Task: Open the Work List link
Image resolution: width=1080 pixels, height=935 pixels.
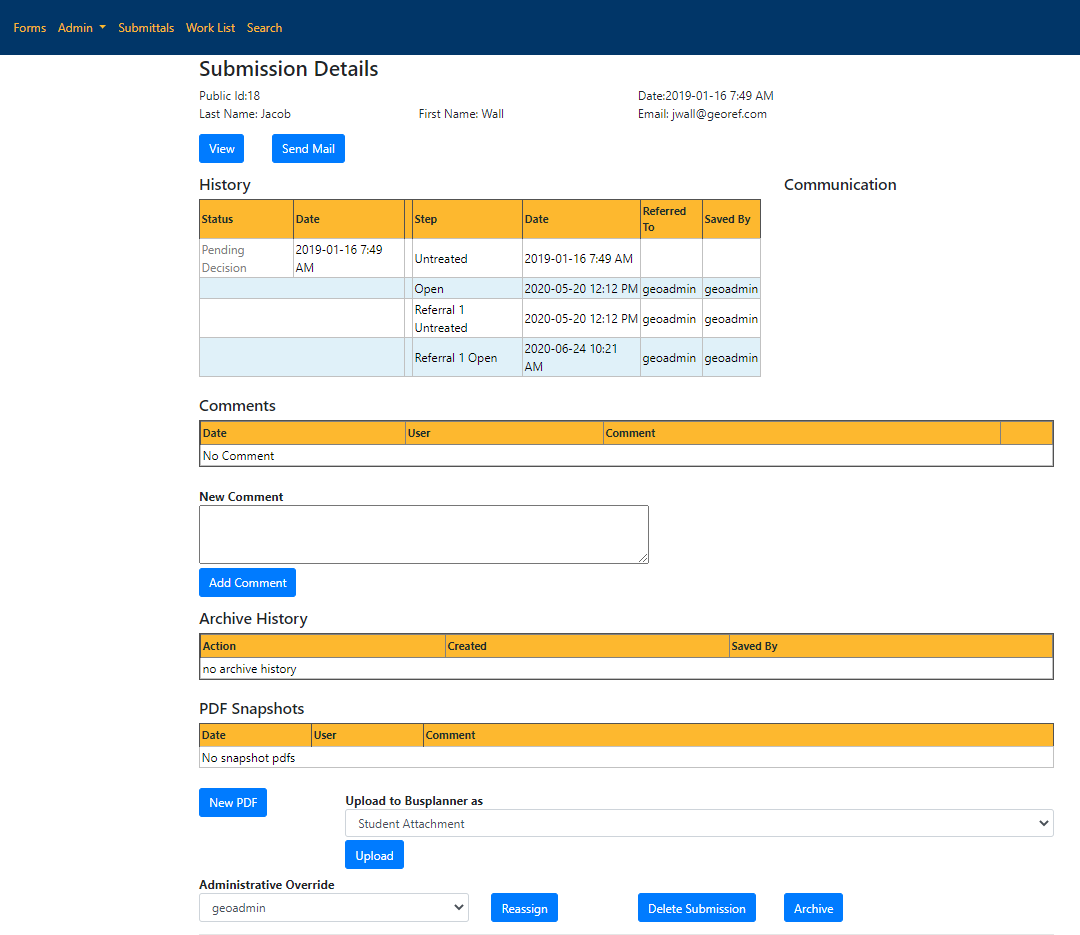Action: (210, 28)
